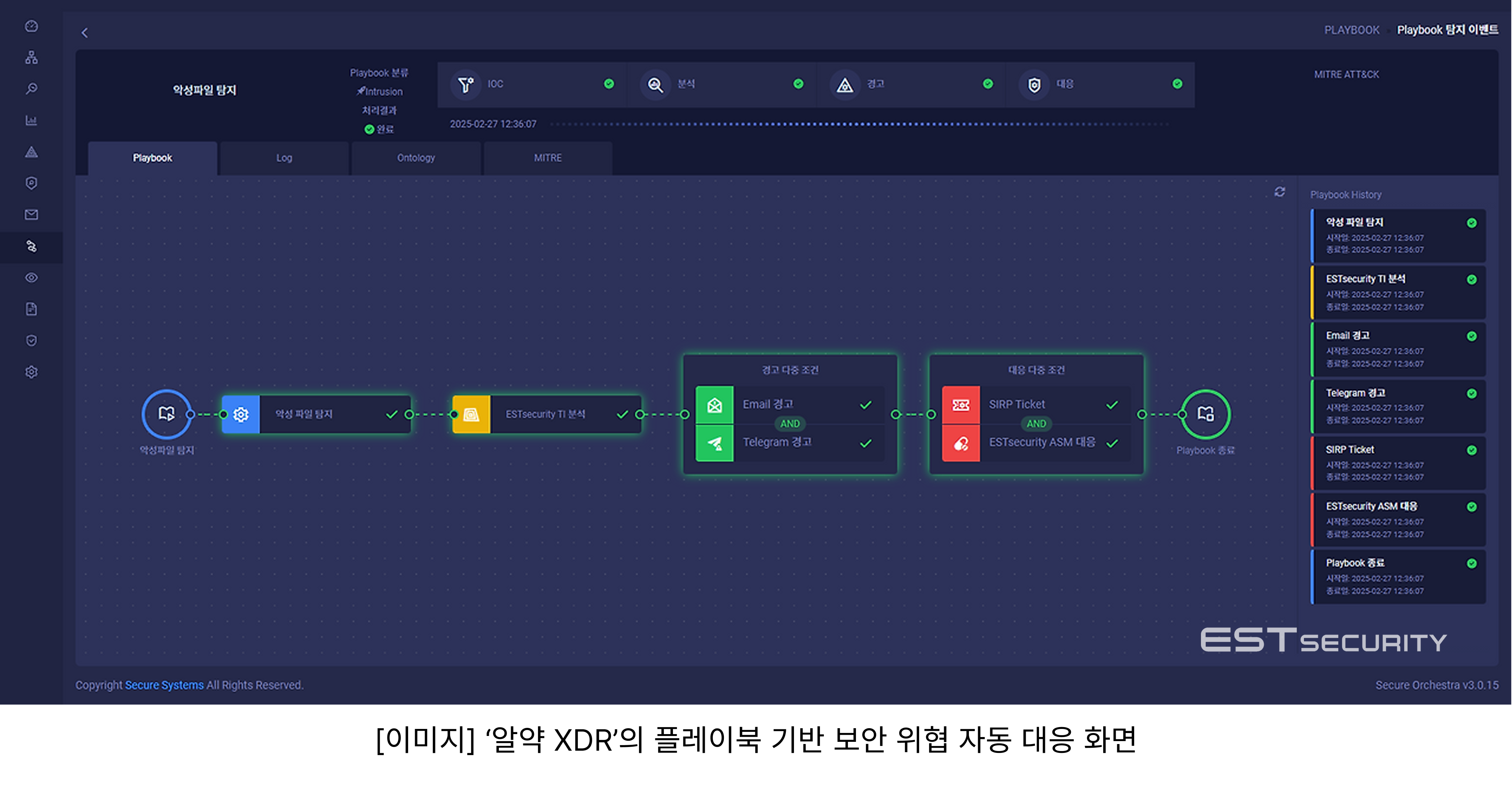
Task: Click the red SIRP Ticket node icon
Action: (x=960, y=405)
